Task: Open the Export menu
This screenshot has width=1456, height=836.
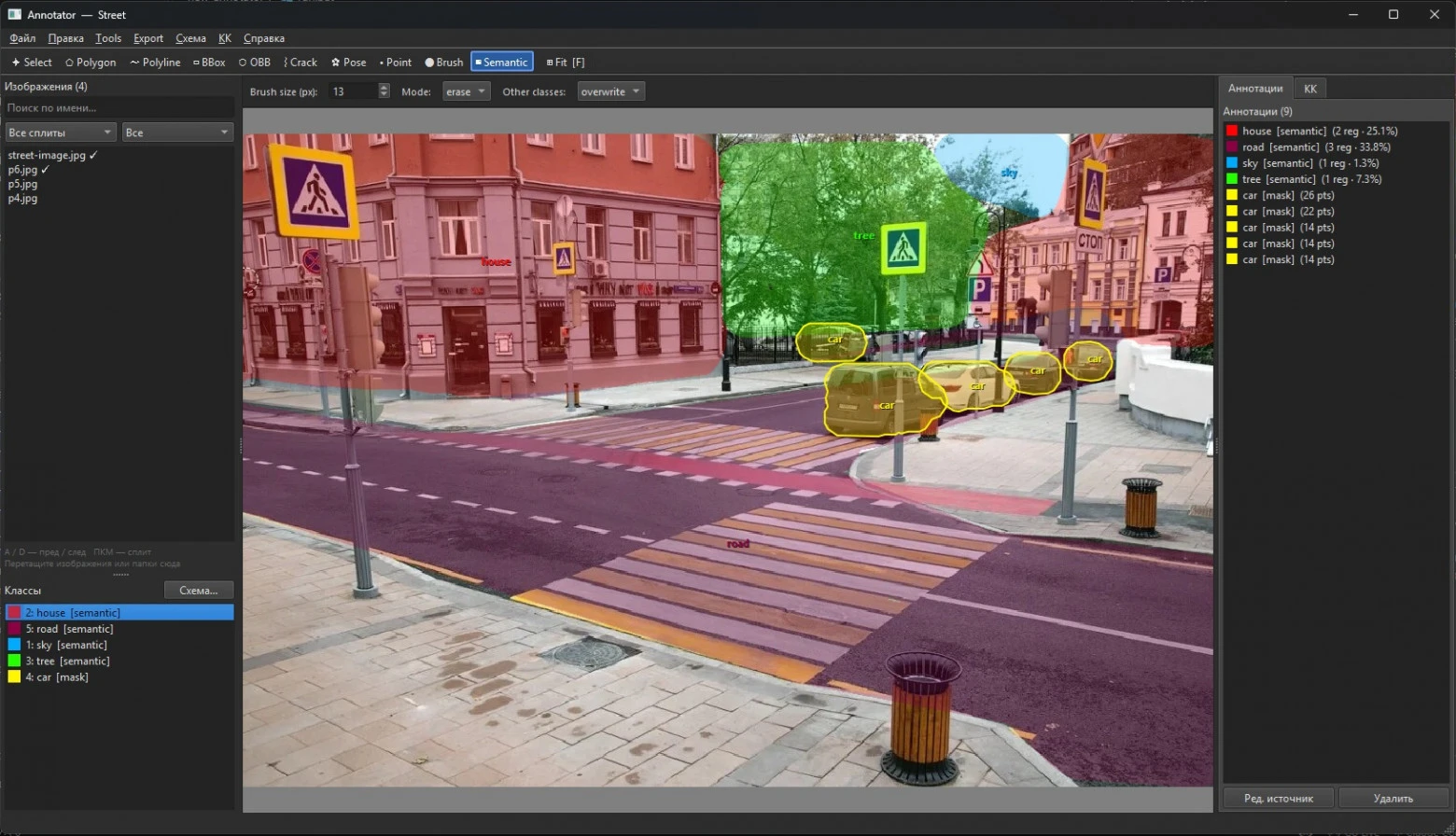Action: (x=148, y=38)
